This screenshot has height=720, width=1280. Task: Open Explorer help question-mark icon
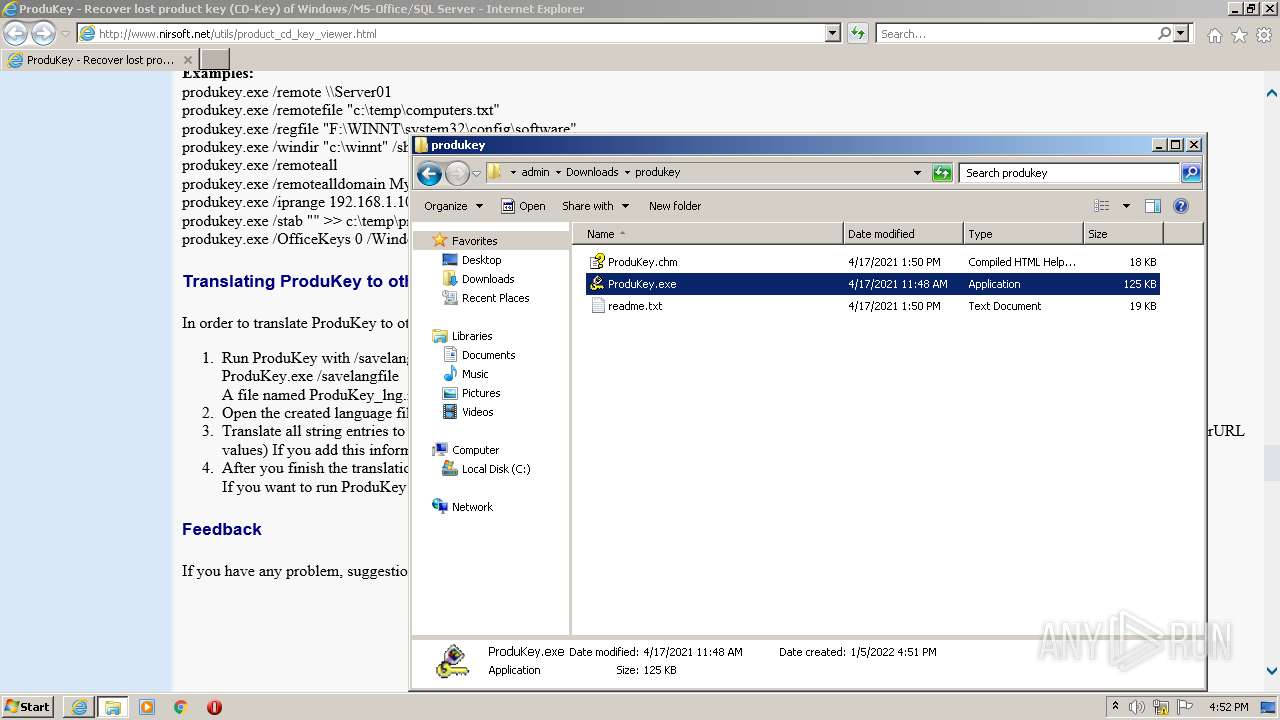click(1181, 206)
